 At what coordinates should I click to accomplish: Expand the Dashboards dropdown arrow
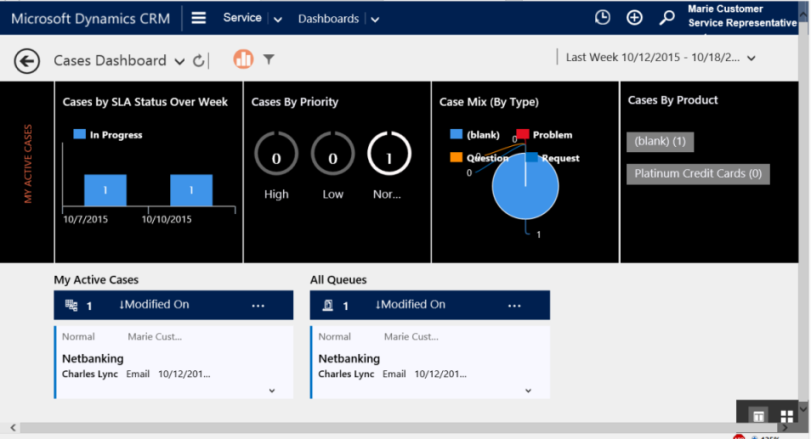375,20
